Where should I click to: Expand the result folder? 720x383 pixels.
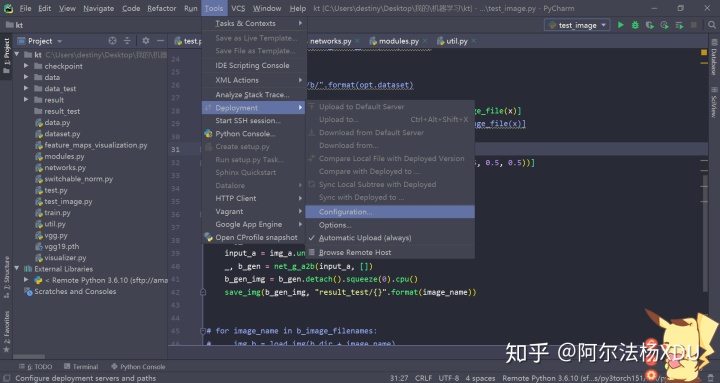(x=26, y=100)
